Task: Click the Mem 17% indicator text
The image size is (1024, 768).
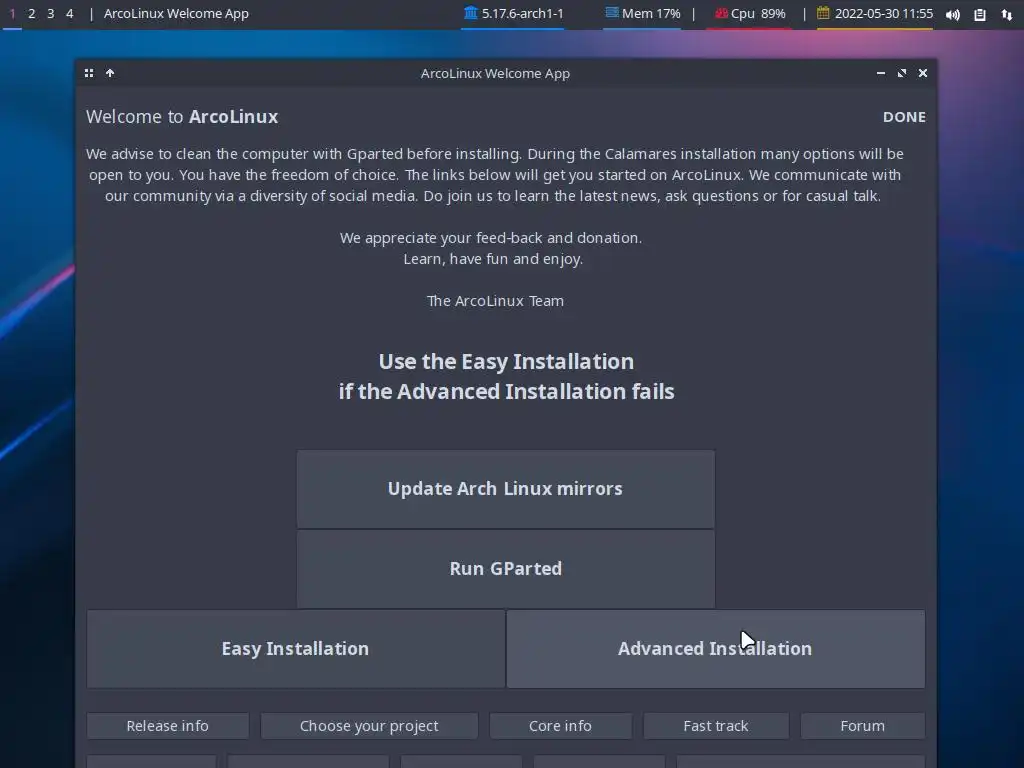Action: (x=651, y=13)
